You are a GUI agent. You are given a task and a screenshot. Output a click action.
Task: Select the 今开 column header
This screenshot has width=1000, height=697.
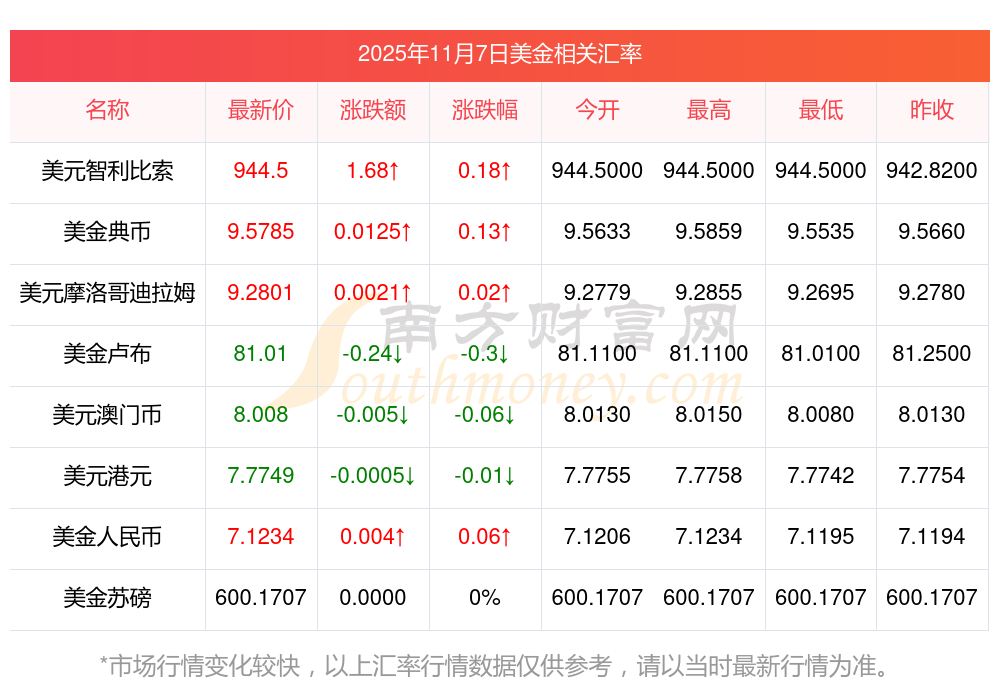pos(597,110)
